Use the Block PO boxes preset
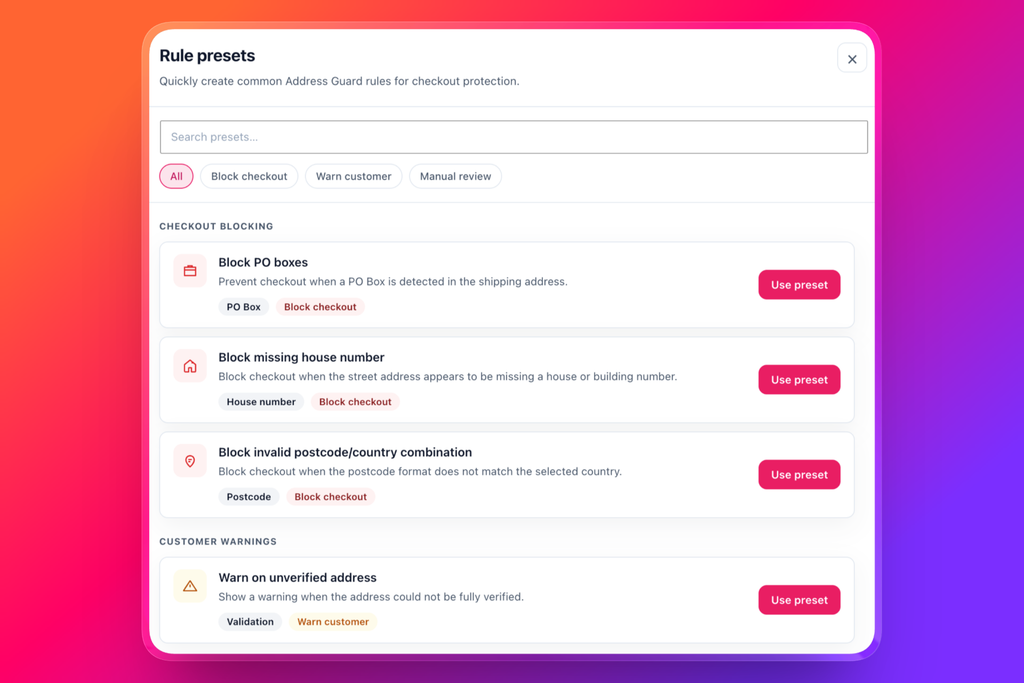 point(799,285)
